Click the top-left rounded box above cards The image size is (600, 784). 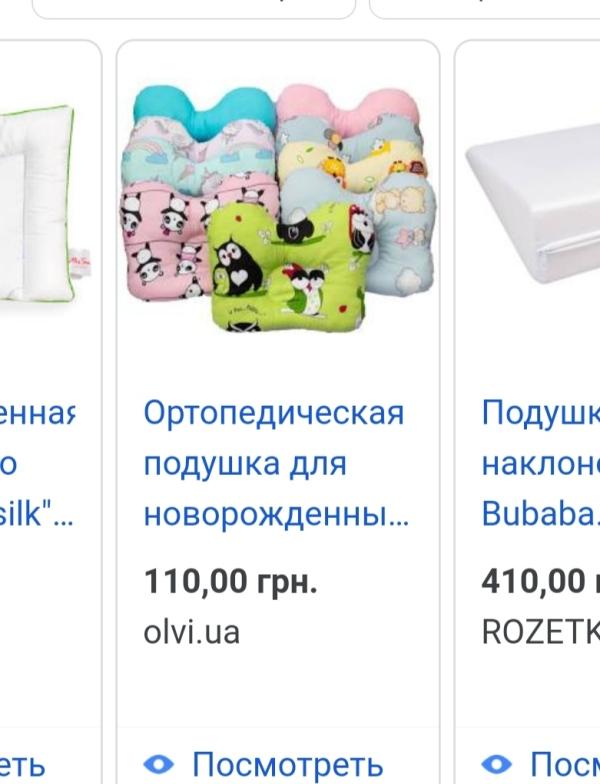[x=194, y=9]
